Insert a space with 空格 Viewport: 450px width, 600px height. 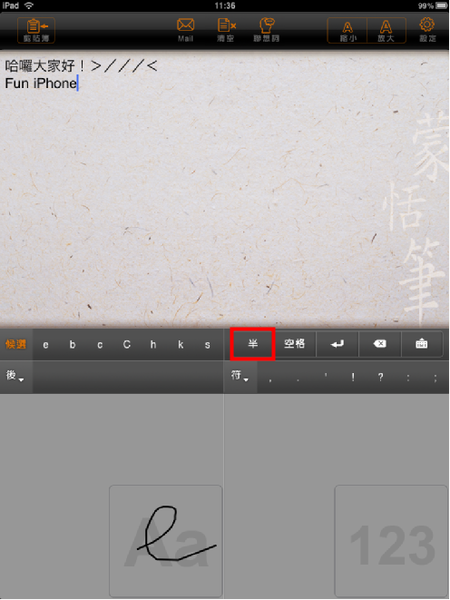(x=295, y=344)
